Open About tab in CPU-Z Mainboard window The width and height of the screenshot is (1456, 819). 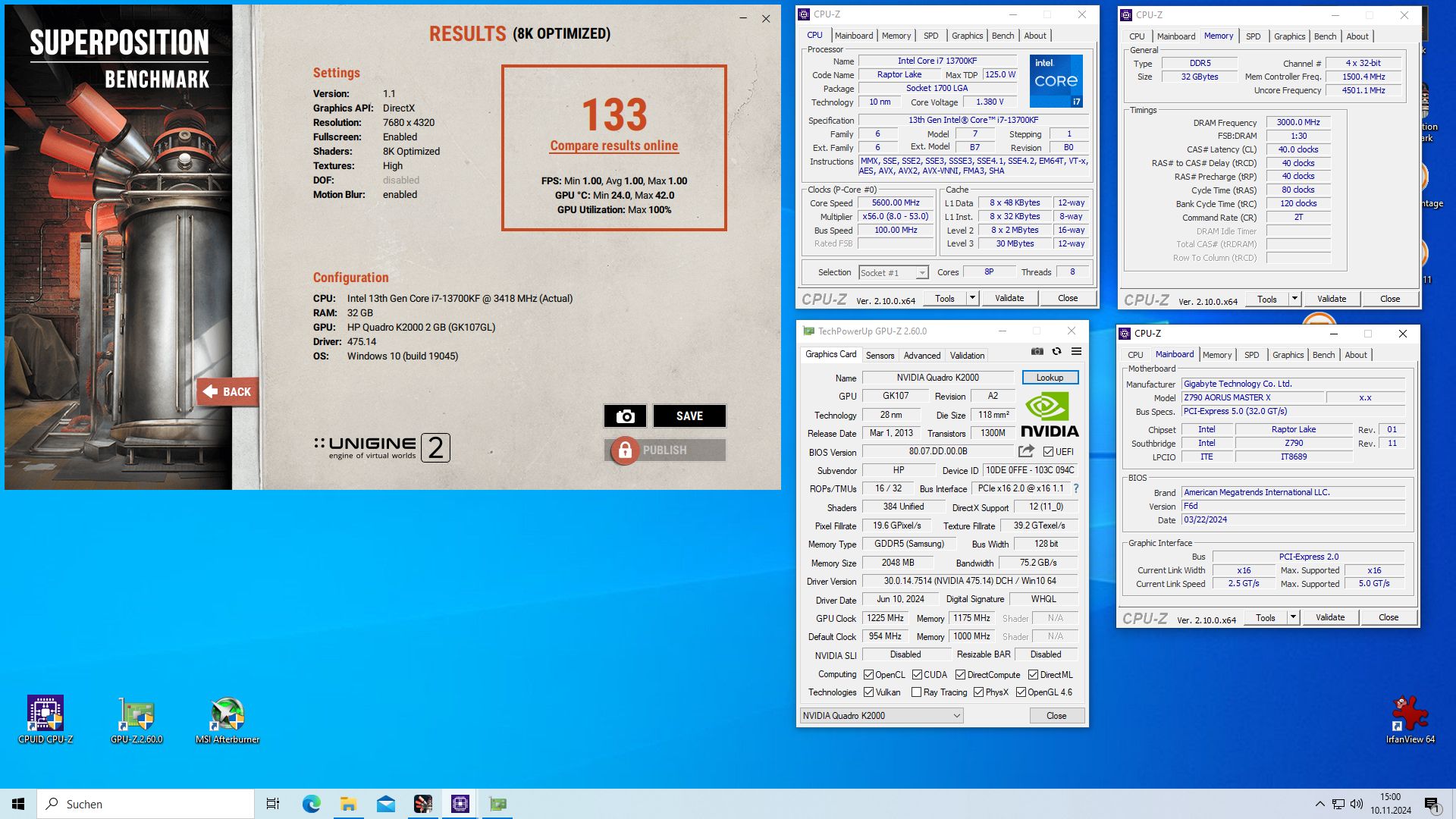1355,355
